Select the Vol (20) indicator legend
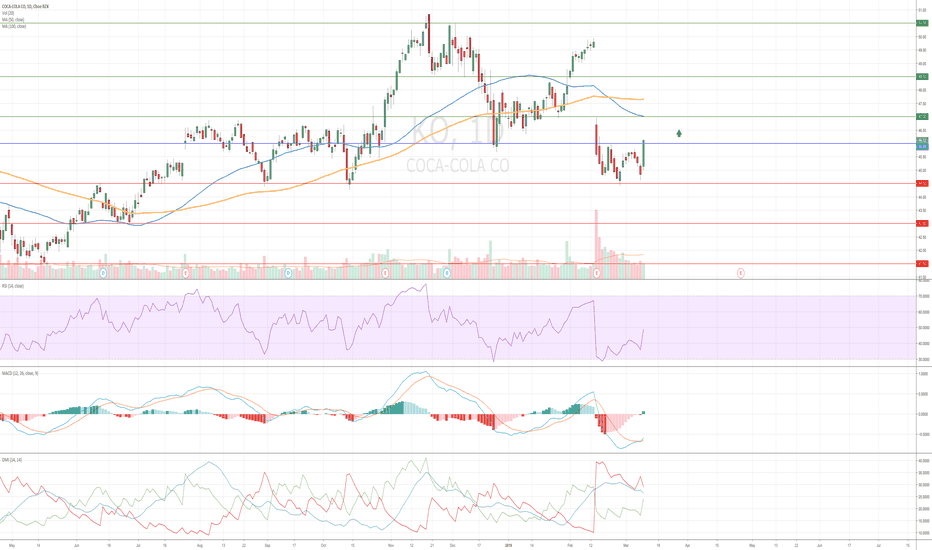The width and height of the screenshot is (932, 550). 8,13
